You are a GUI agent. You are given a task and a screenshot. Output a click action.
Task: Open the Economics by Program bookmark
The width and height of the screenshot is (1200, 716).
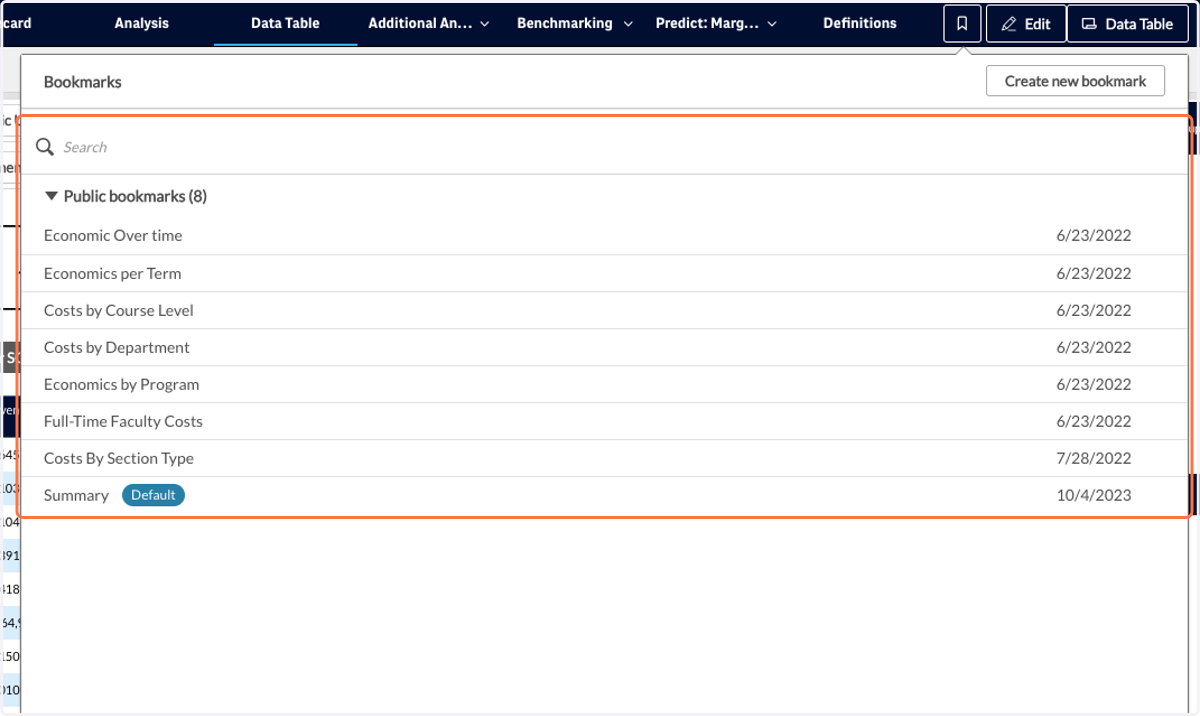pos(605,384)
